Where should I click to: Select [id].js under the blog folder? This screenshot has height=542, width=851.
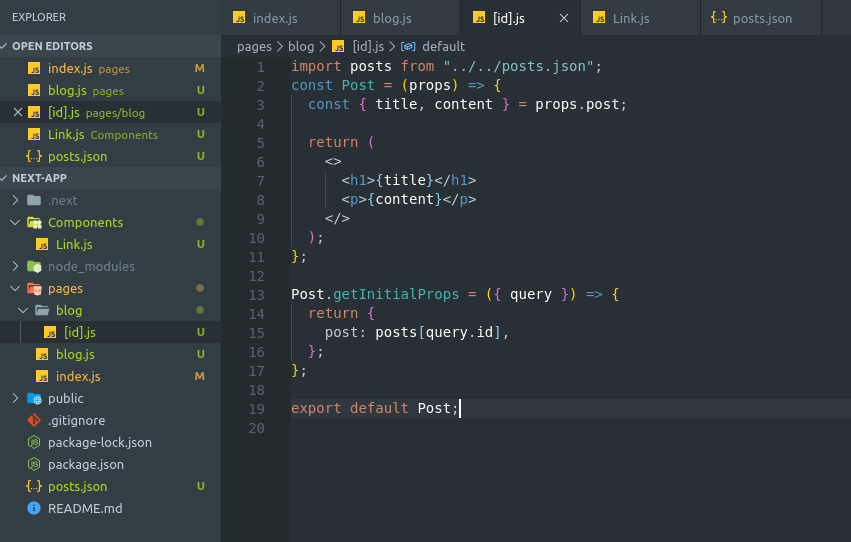point(80,332)
